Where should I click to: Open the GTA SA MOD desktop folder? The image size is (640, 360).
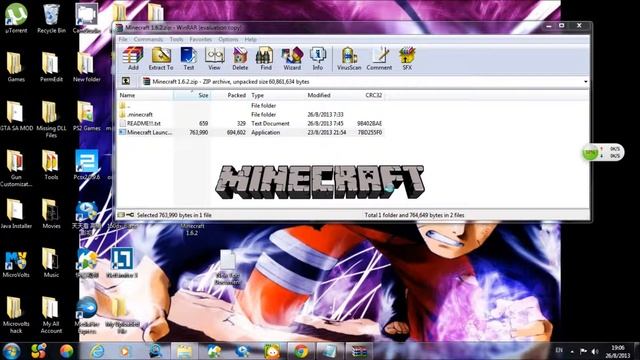click(x=16, y=116)
